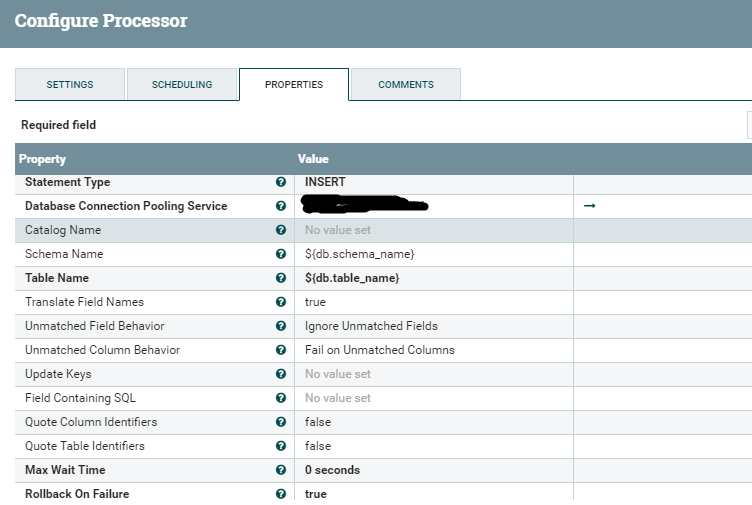This screenshot has height=505, width=752.
Task: Switch to the Scheduling tab
Action: click(x=182, y=85)
